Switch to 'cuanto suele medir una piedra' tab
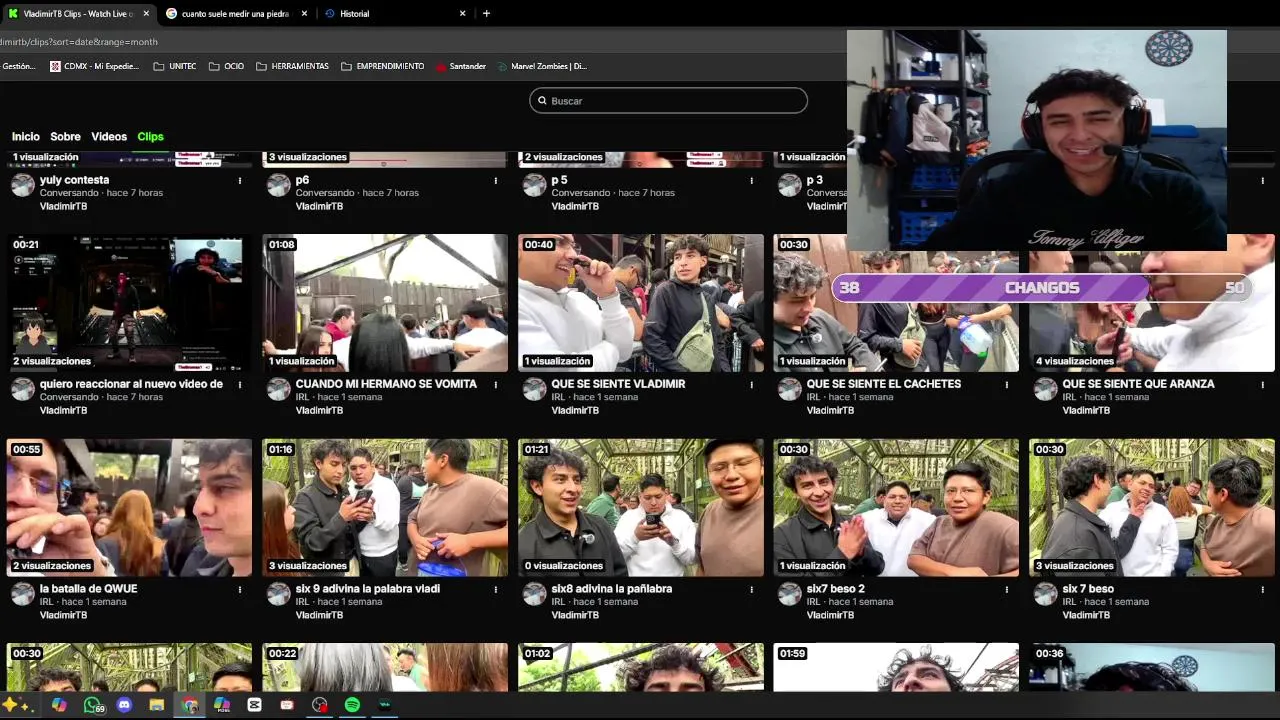This screenshot has height=720, width=1280. [x=236, y=14]
